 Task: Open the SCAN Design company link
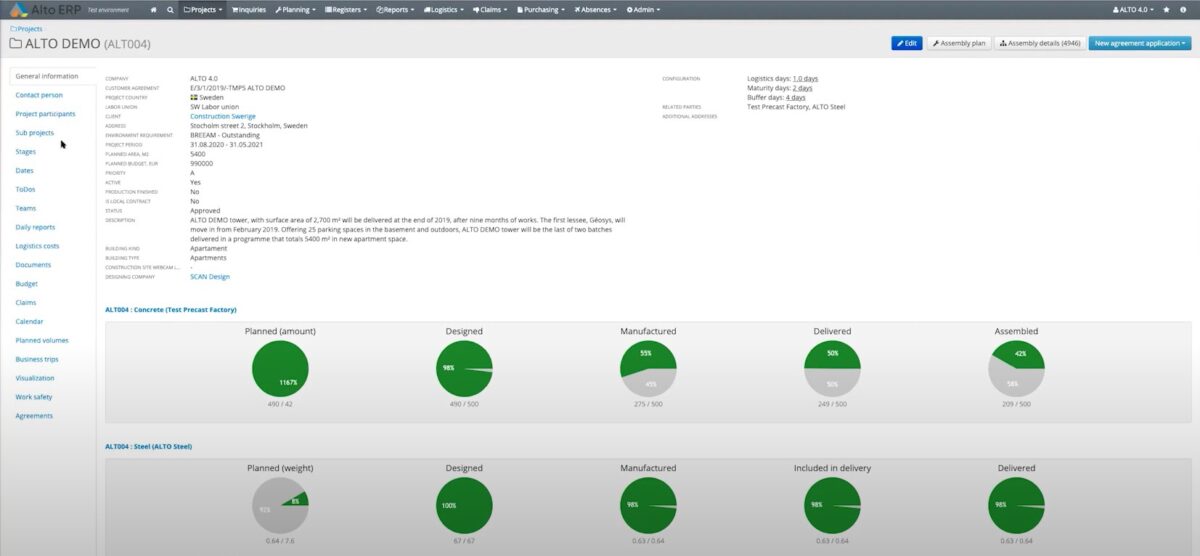point(210,277)
